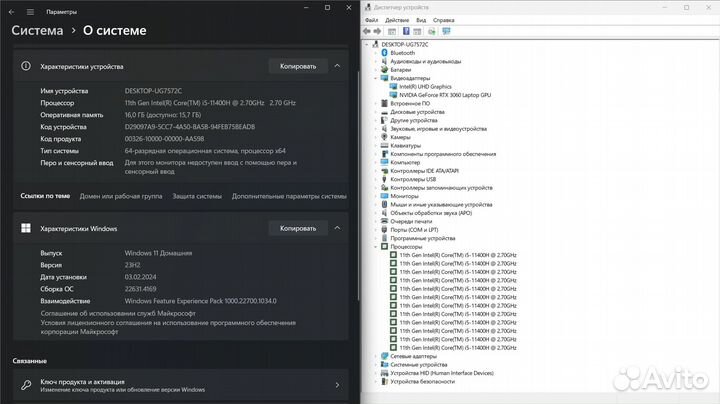The width and height of the screenshot is (720, 404).
Task: Expand the Сетевые адаптеры node
Action: pos(376,356)
